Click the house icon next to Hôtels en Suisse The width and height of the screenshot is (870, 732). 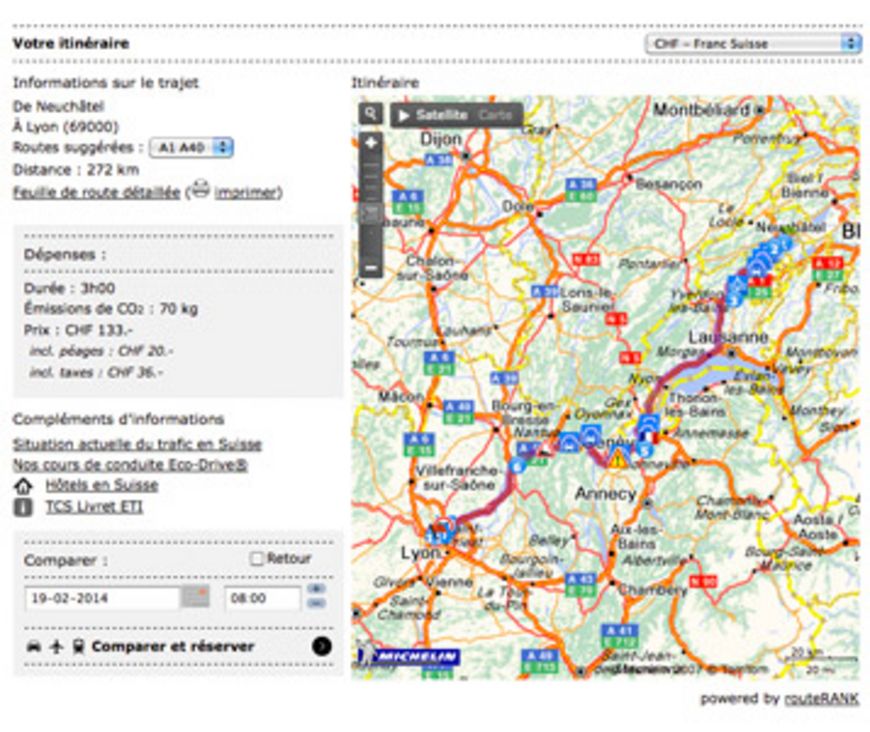pyautogui.click(x=23, y=486)
